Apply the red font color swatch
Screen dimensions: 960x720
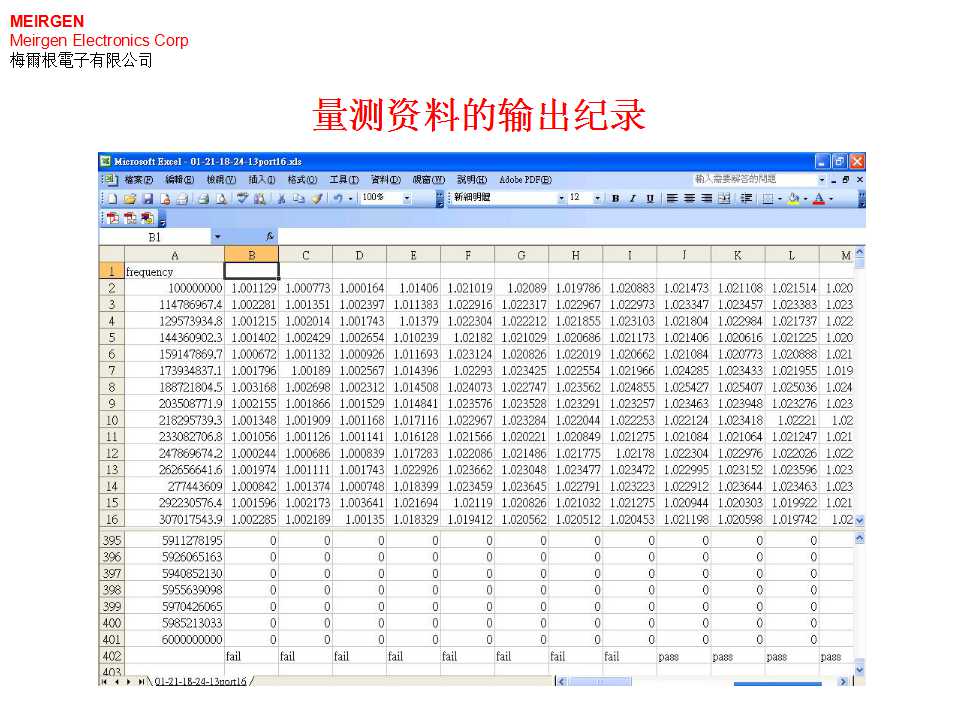pos(818,198)
